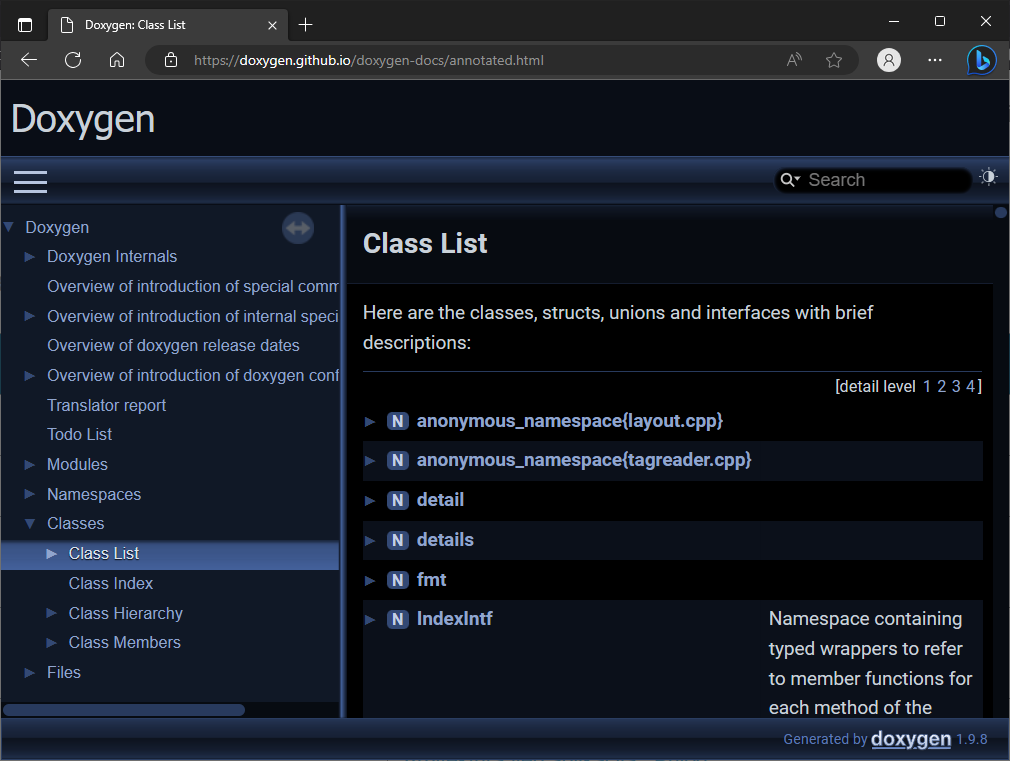
Task: Select the Doxygen: Class List tab
Action: (167, 25)
